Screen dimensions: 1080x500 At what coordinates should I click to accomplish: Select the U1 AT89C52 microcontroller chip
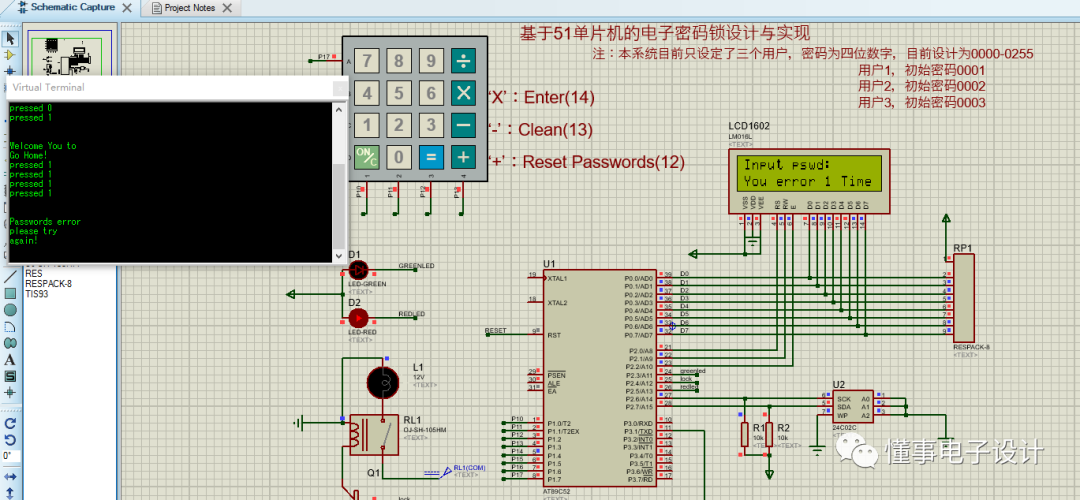pos(599,378)
